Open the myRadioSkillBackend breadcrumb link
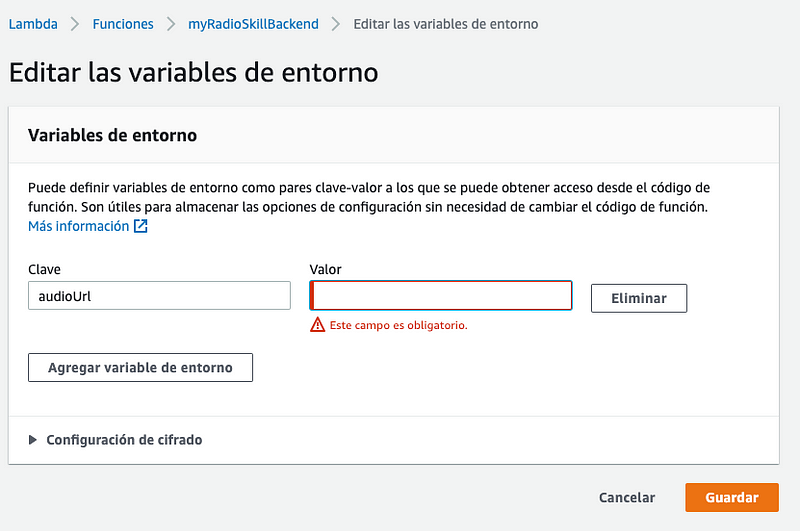 (x=253, y=24)
